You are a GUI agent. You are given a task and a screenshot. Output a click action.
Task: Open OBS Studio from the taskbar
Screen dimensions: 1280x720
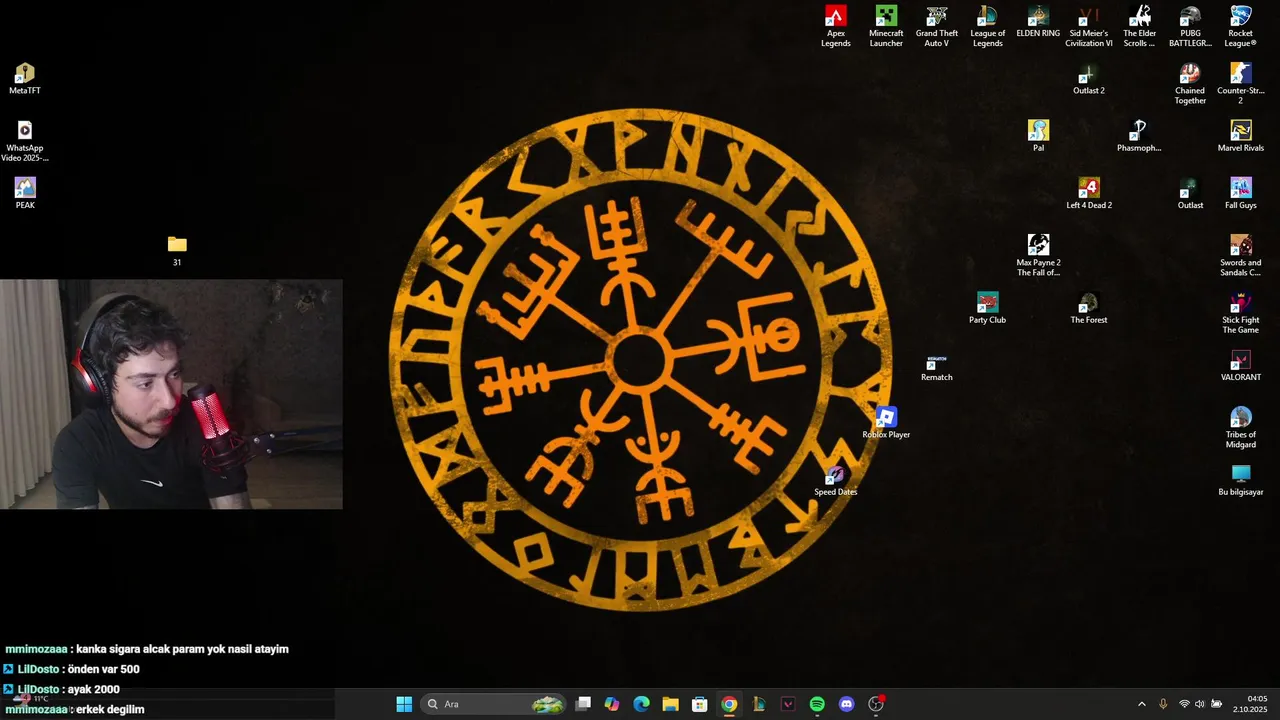pos(876,704)
